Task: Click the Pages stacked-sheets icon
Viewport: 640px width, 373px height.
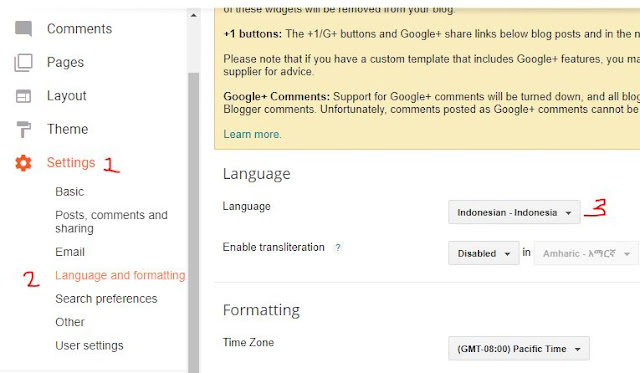Action: coord(23,62)
